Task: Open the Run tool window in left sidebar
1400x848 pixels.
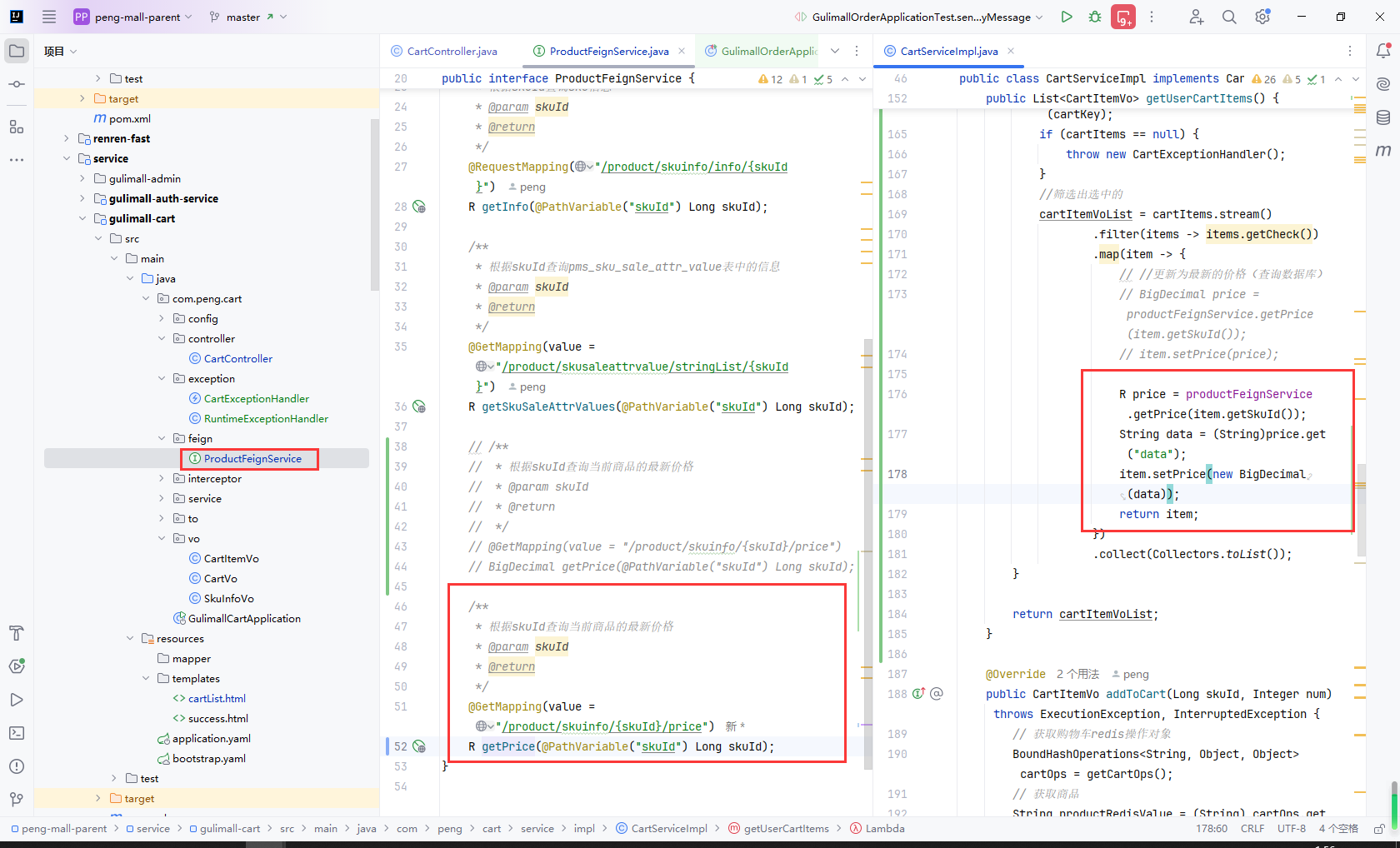Action: (x=17, y=700)
